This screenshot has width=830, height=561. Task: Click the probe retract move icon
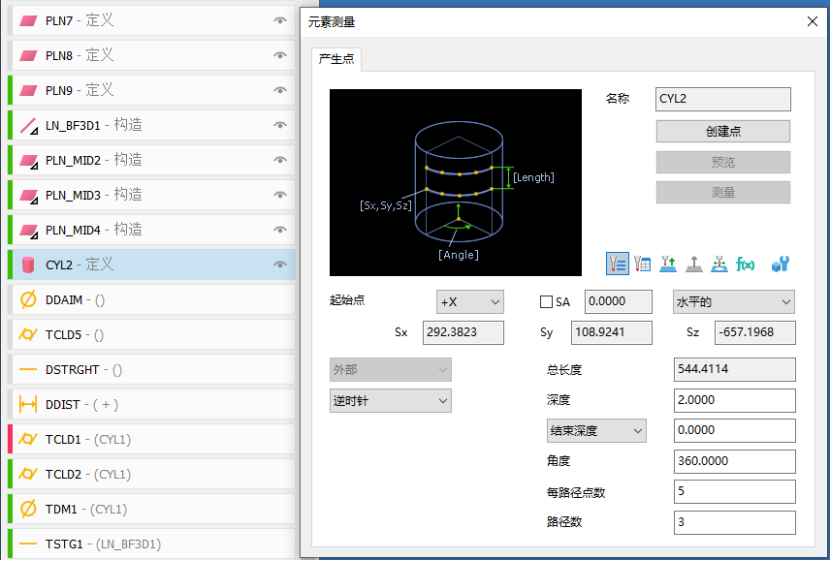click(x=669, y=264)
